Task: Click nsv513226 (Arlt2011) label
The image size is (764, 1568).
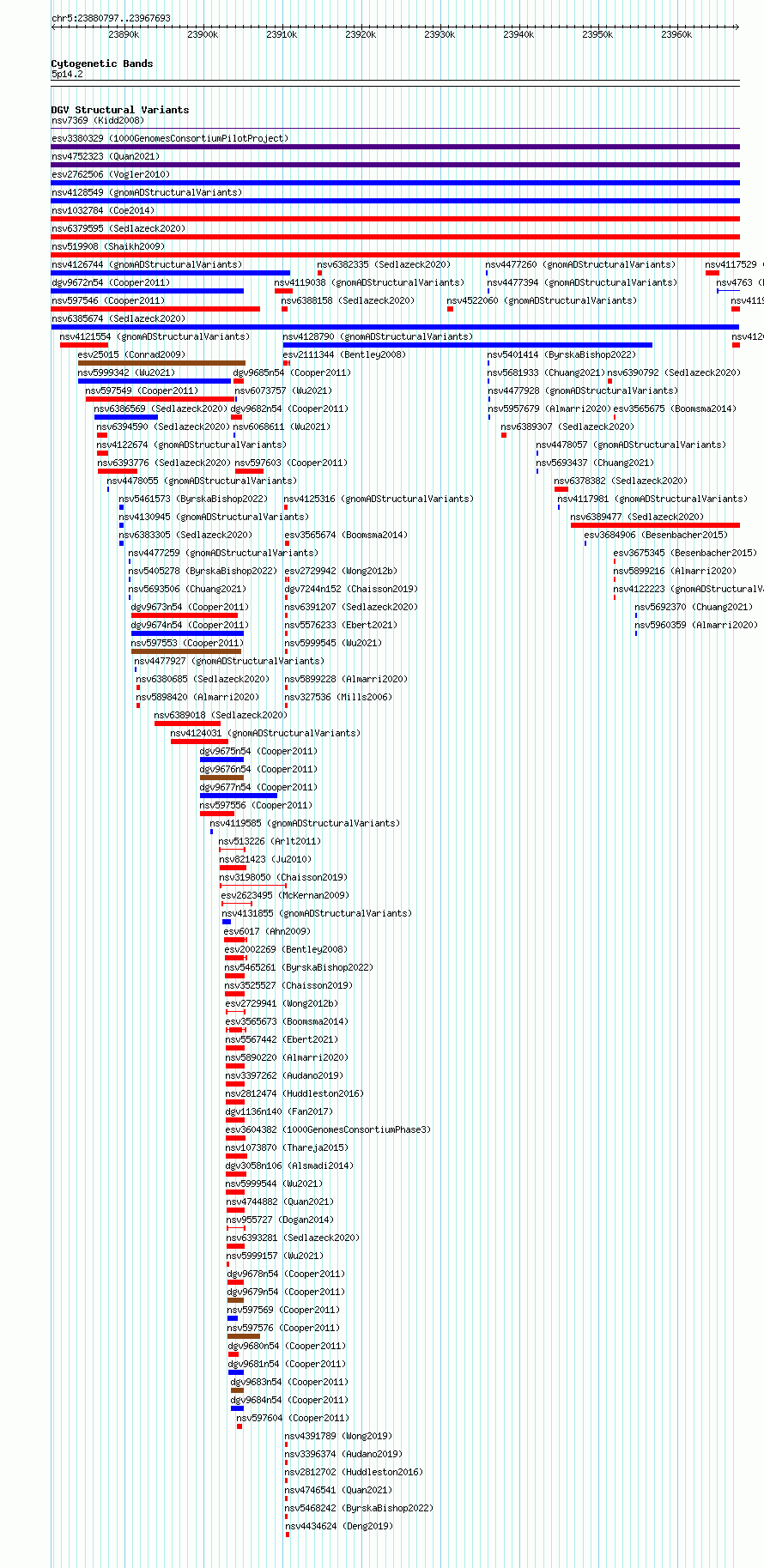Action: [x=270, y=841]
